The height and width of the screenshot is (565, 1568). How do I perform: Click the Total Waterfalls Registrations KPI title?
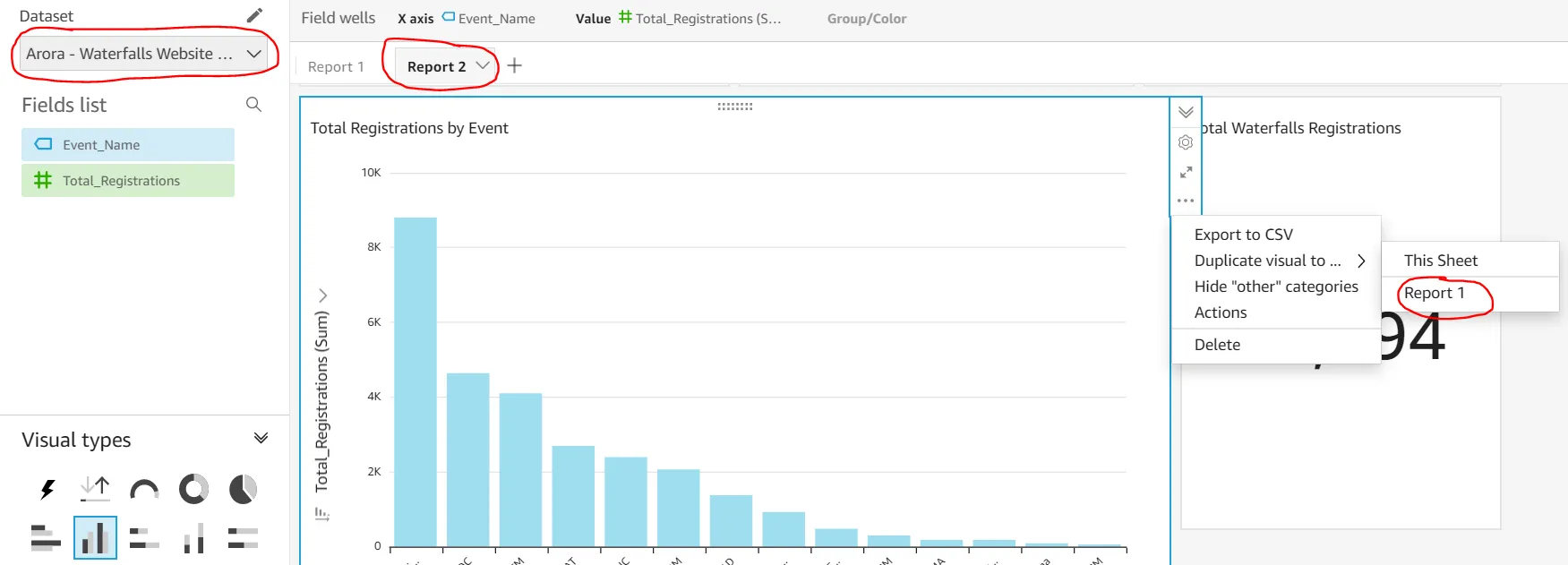[1300, 128]
